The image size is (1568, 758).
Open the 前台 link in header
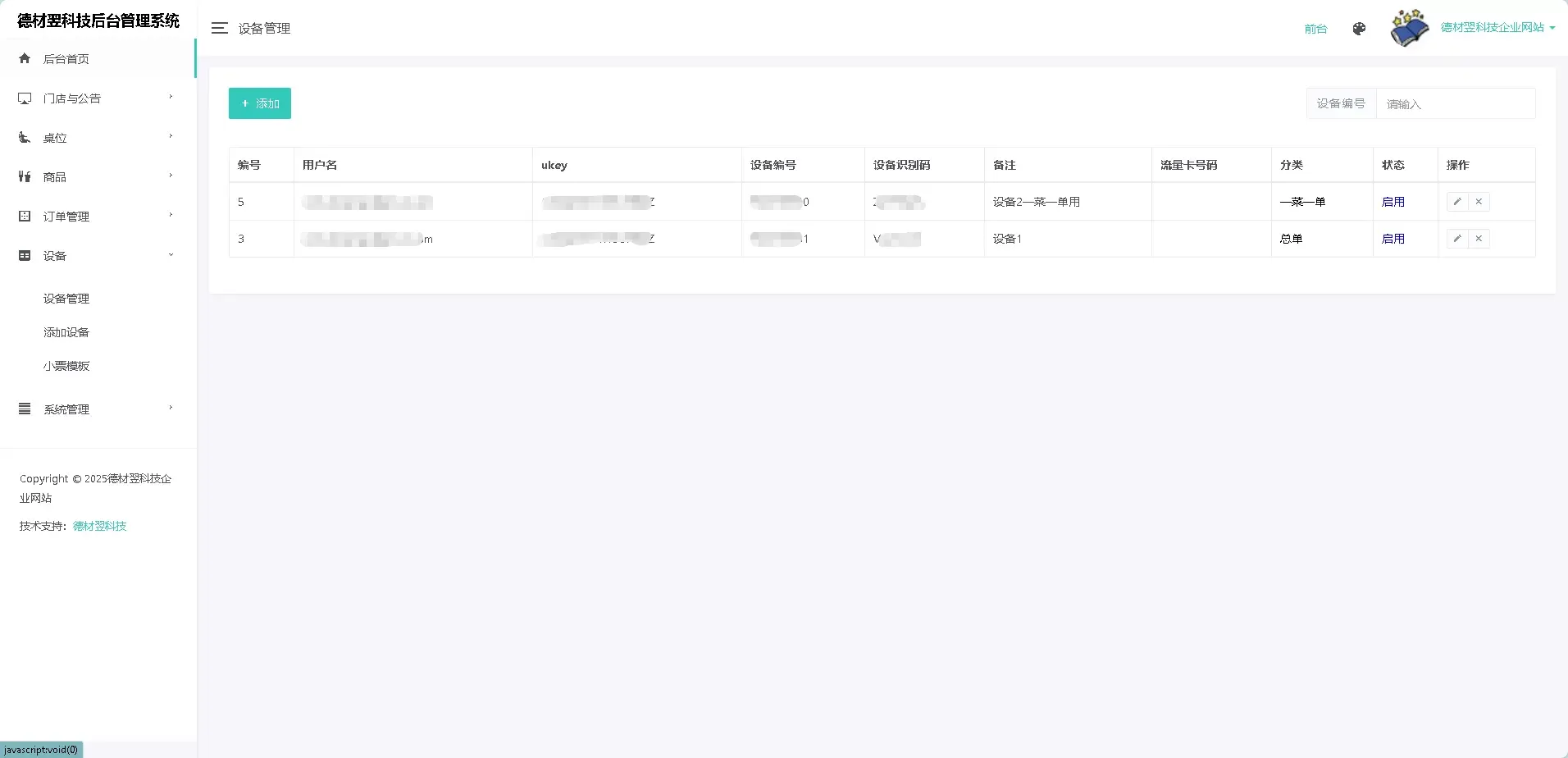pyautogui.click(x=1315, y=29)
